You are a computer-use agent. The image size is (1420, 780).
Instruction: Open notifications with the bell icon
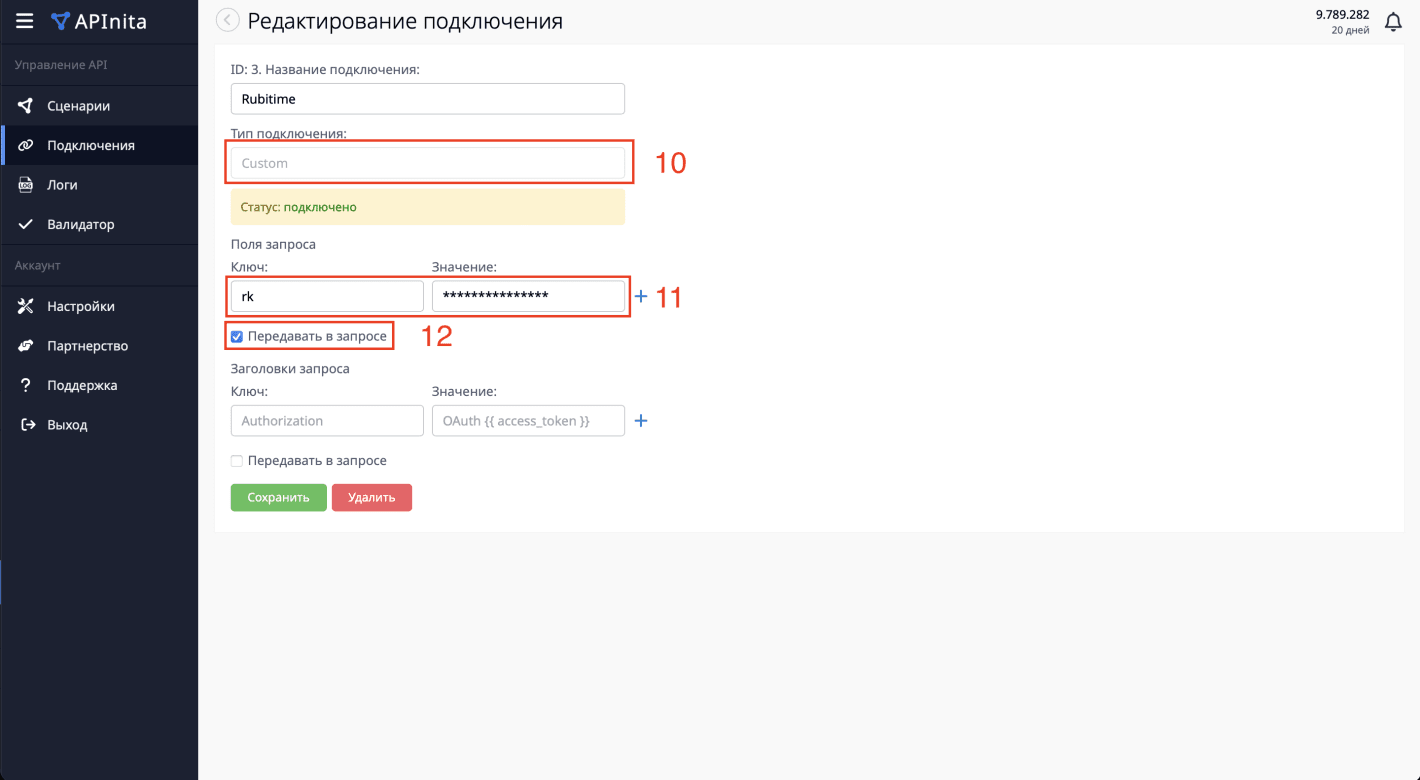(x=1394, y=21)
